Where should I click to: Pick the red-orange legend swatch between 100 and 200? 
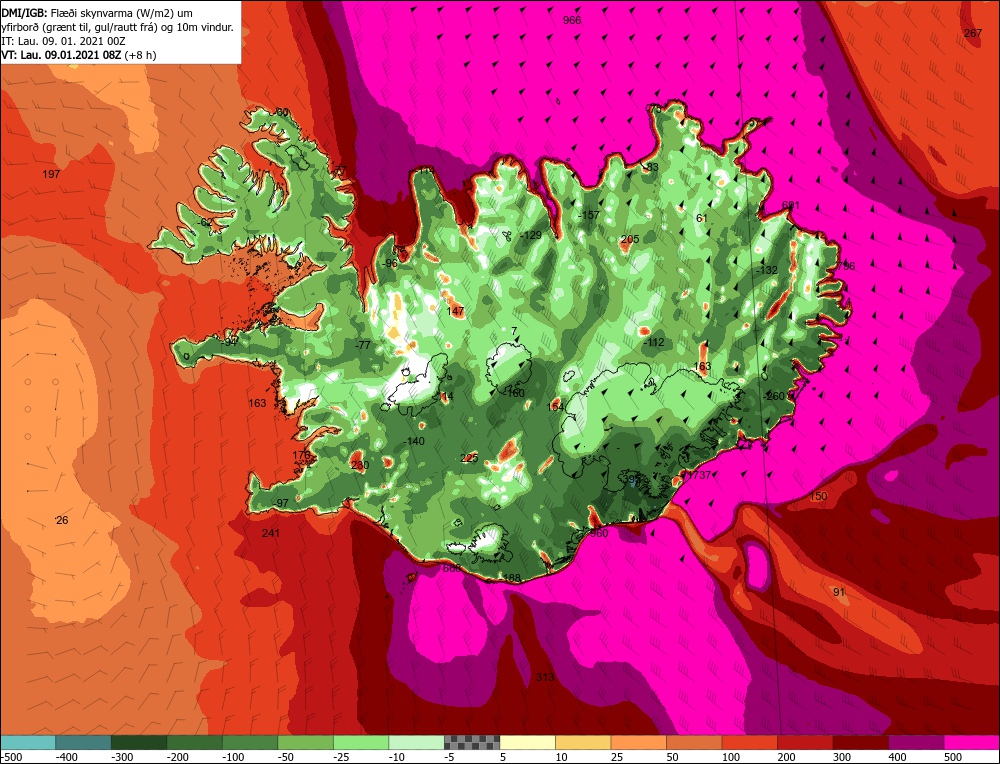[749, 742]
